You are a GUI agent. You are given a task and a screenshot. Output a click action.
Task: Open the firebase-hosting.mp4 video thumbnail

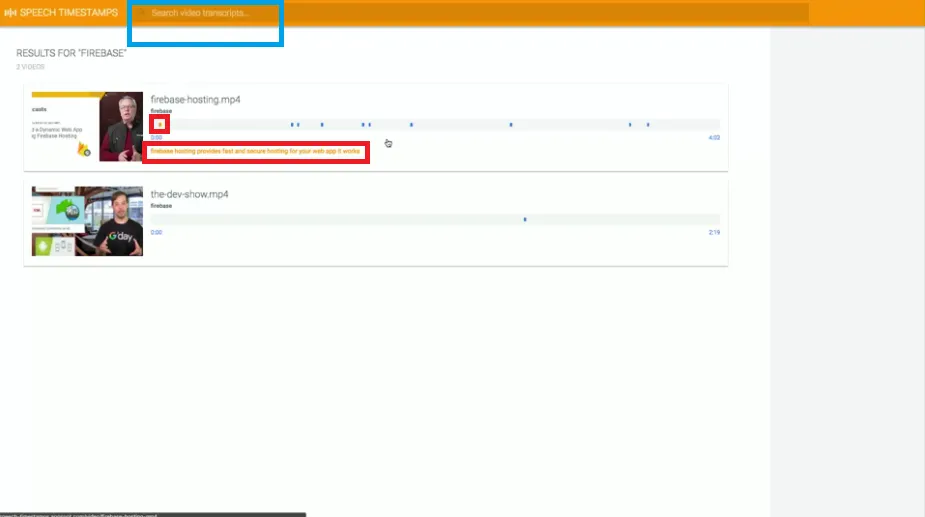(x=87, y=126)
